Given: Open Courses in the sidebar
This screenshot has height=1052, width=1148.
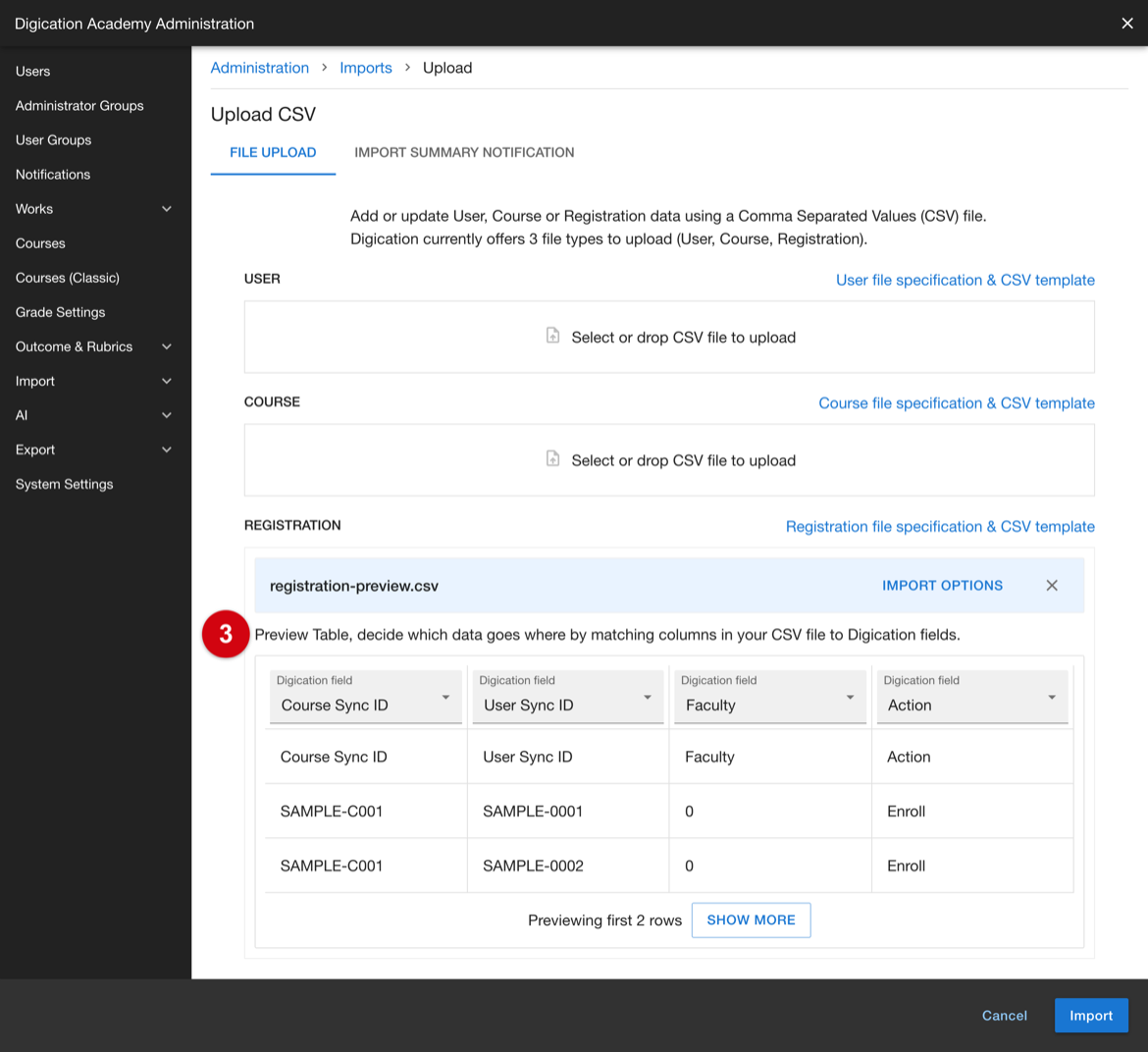Looking at the screenshot, I should click(40, 243).
